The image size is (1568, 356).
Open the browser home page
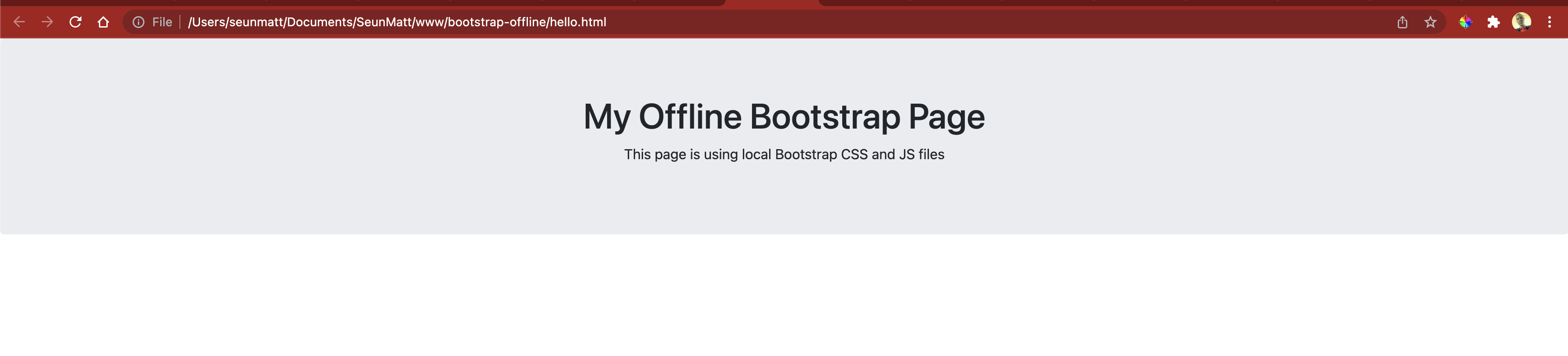103,22
